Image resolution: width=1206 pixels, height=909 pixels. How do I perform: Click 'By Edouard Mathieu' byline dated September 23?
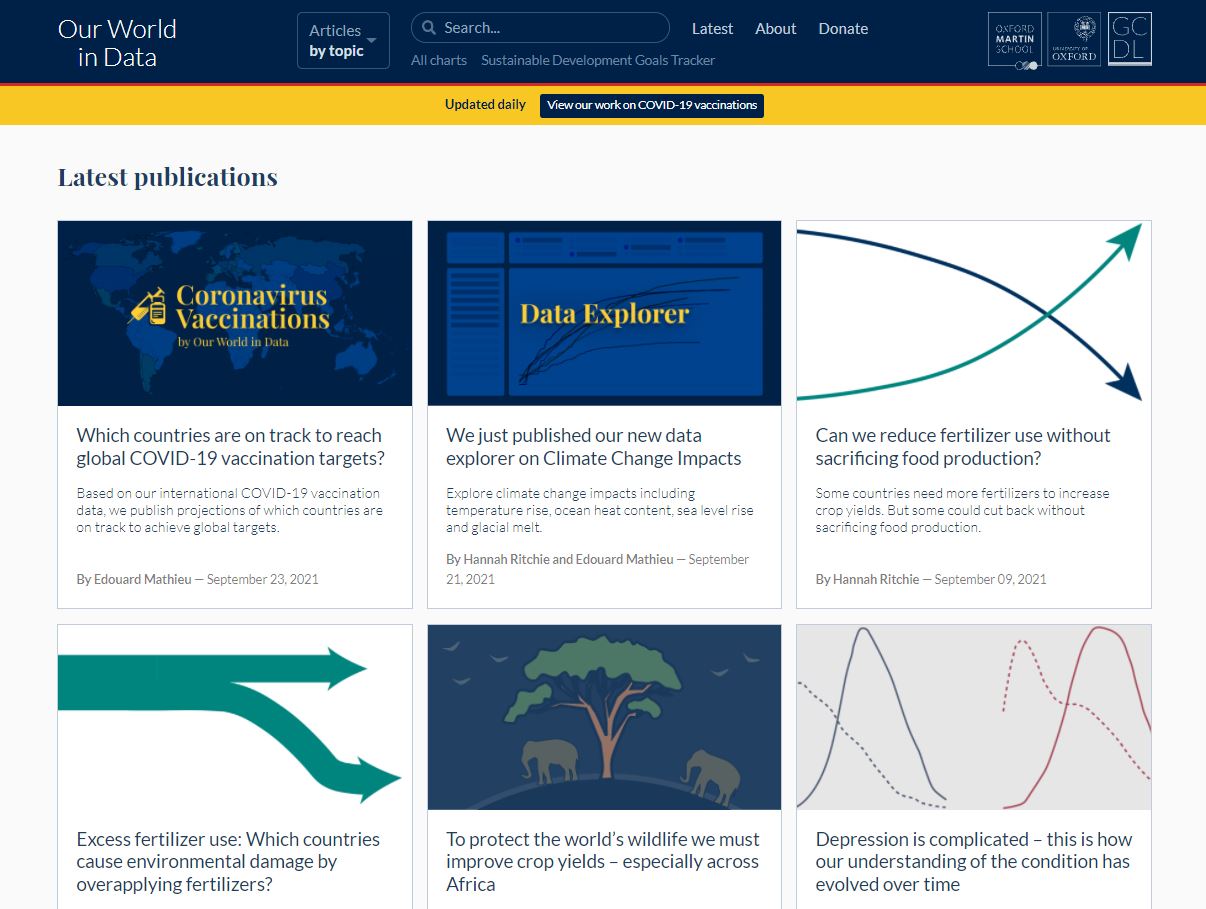[198, 579]
